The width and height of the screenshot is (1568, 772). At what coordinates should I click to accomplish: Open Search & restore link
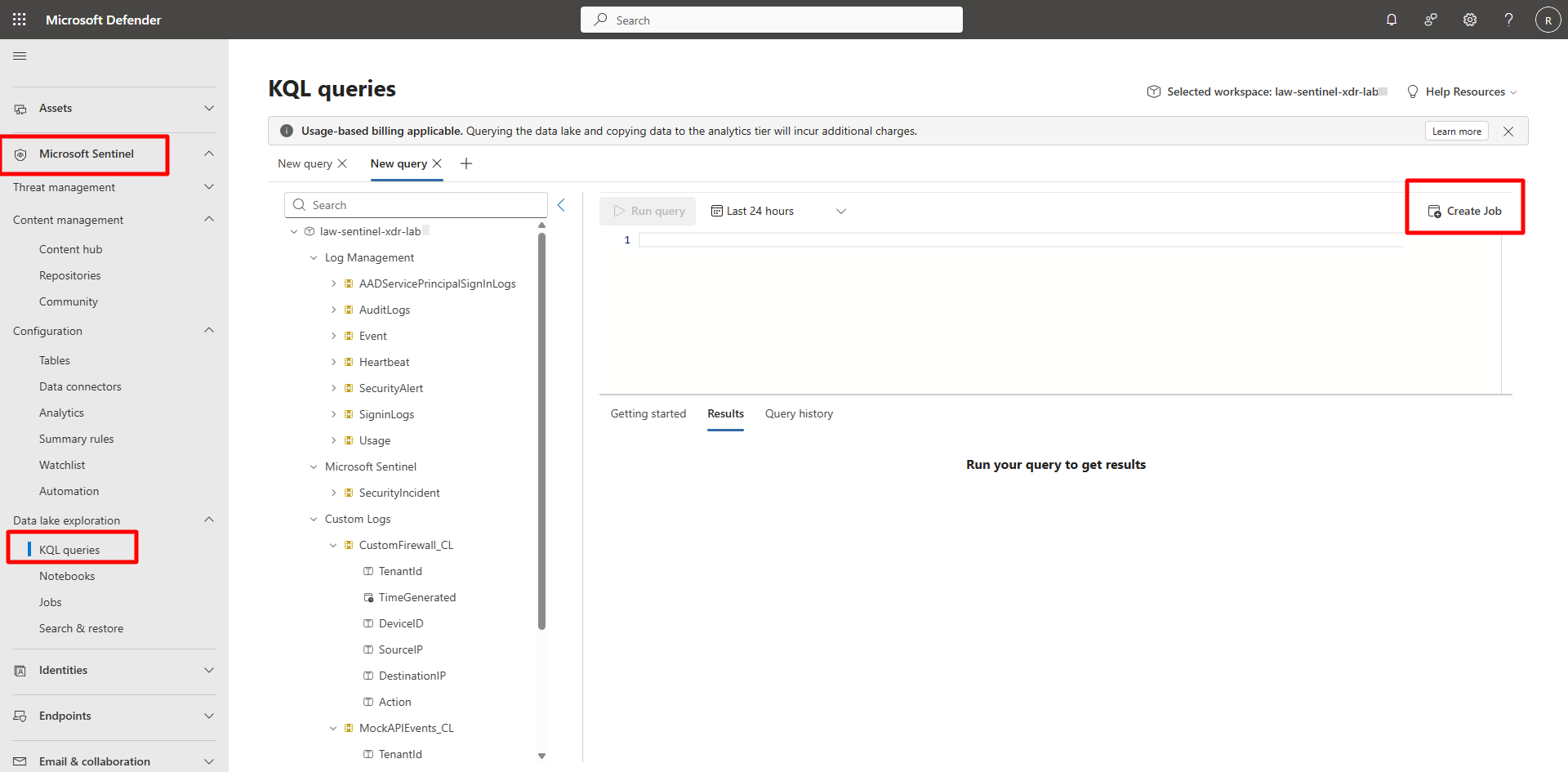click(82, 628)
